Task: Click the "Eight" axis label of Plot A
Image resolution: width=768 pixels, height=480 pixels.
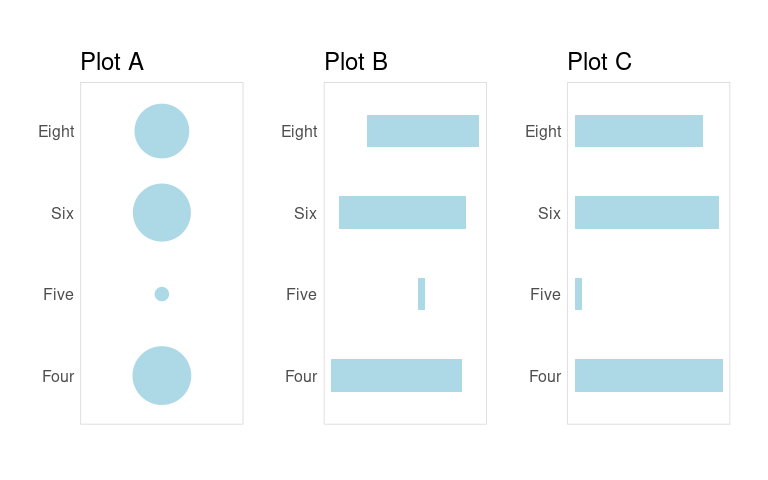Action: click(56, 131)
